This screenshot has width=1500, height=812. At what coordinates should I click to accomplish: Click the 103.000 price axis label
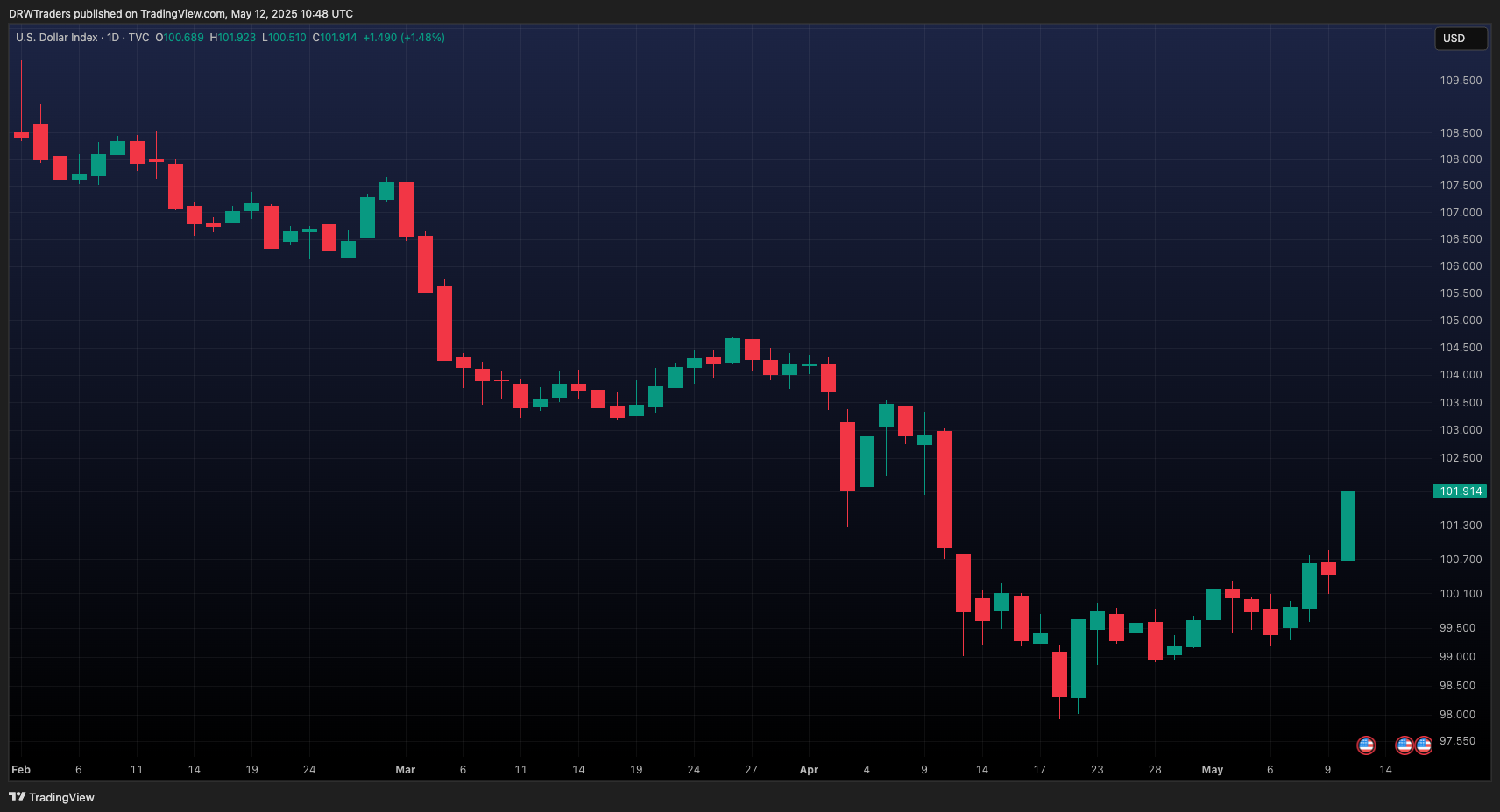pyautogui.click(x=1461, y=430)
